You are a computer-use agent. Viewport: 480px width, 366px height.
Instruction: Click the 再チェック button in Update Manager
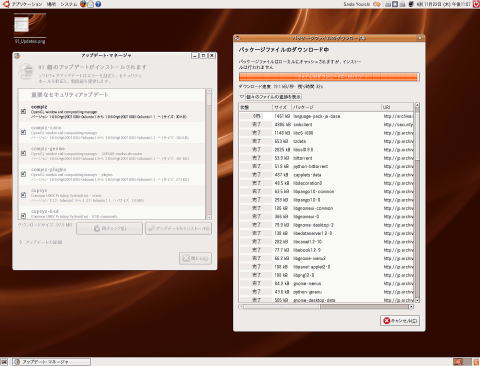coord(110,229)
